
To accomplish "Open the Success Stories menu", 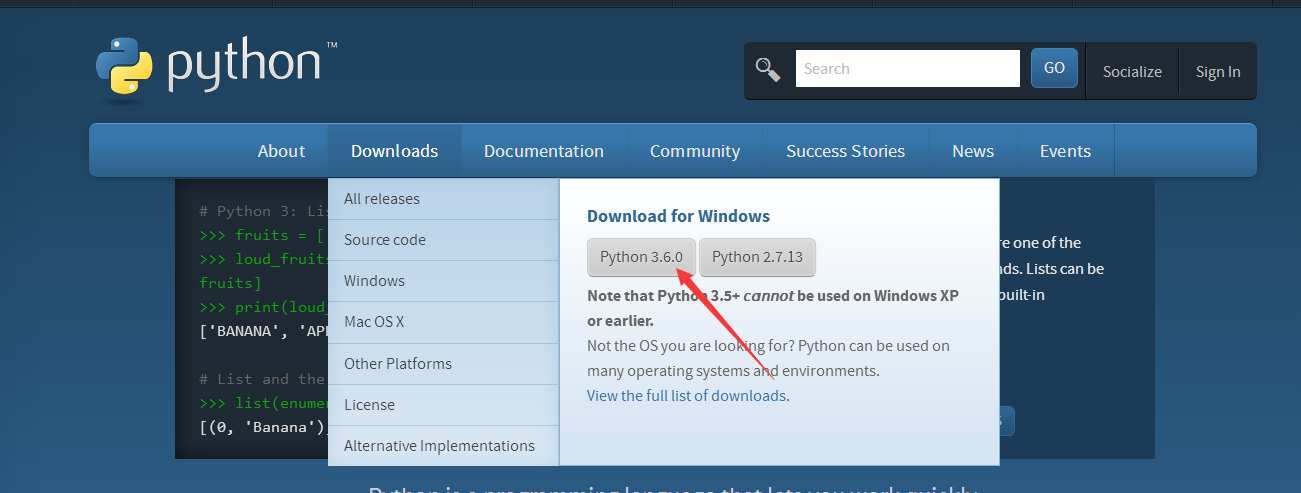I will click(845, 151).
